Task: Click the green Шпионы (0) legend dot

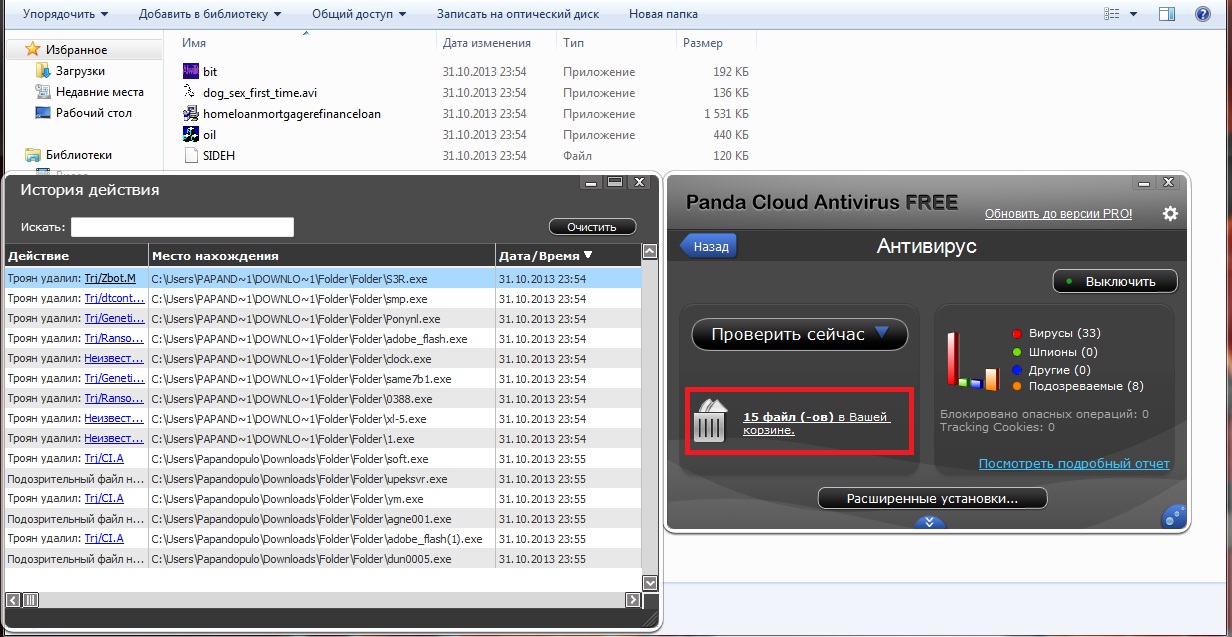Action: tap(1017, 352)
